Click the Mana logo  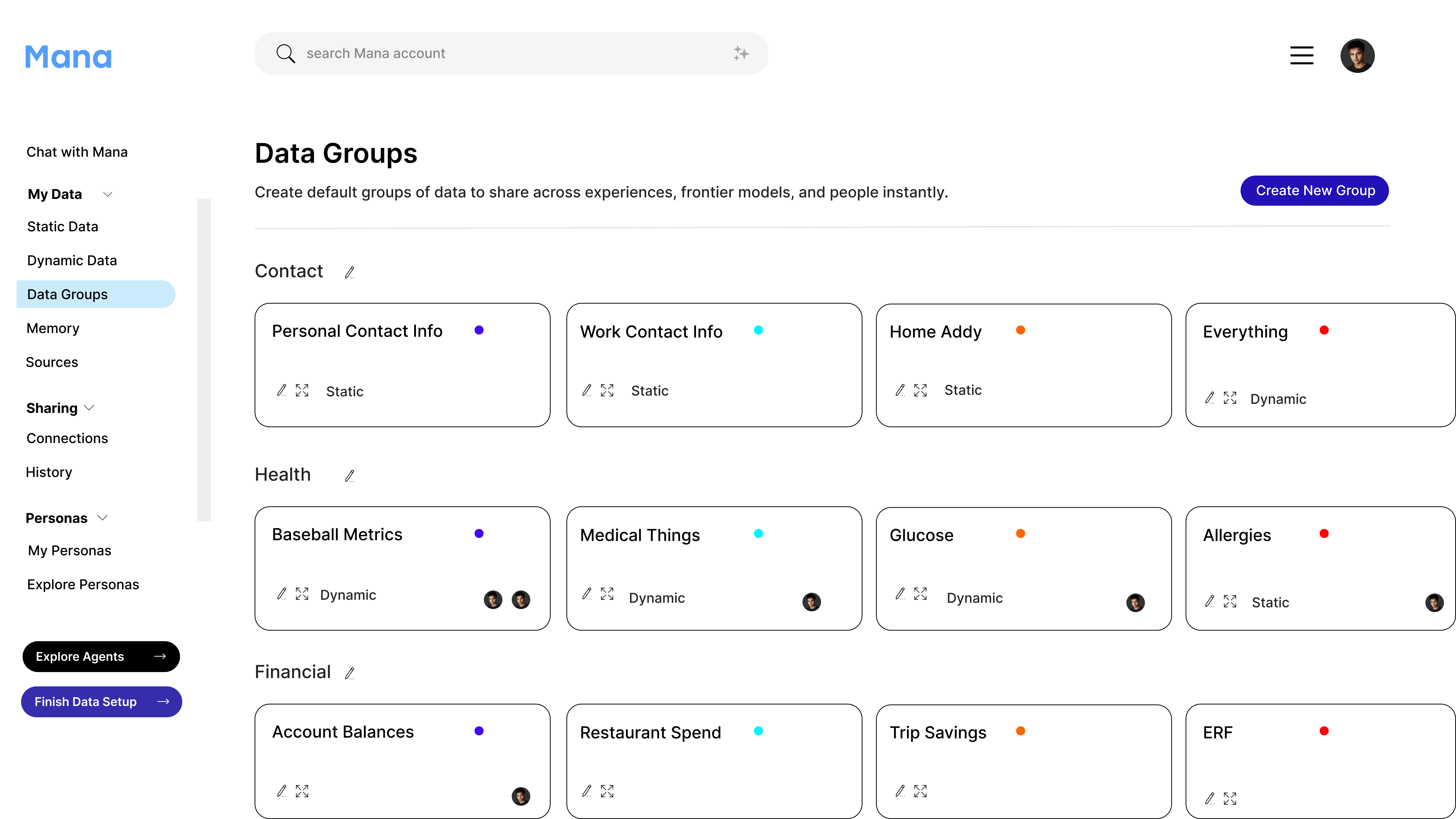pos(68,57)
